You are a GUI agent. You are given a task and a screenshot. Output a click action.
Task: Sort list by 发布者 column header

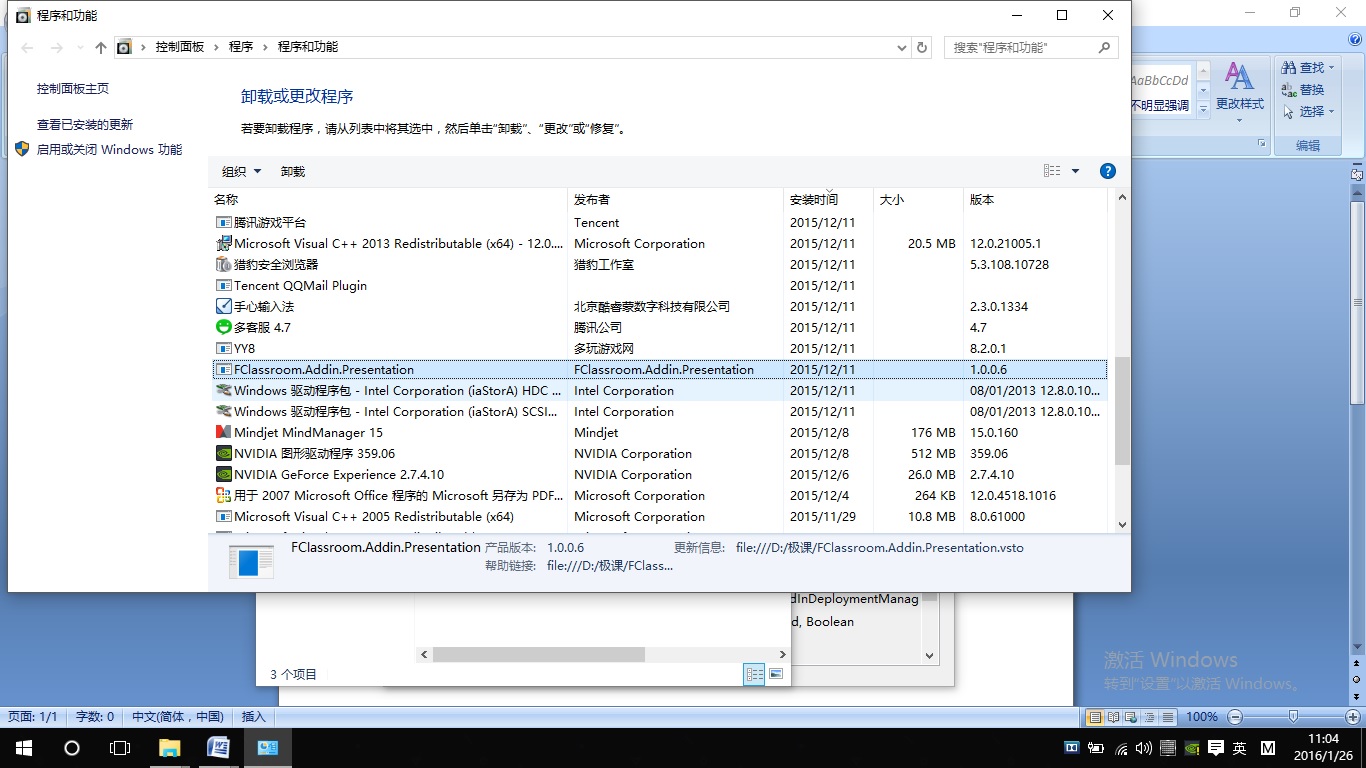tap(676, 200)
